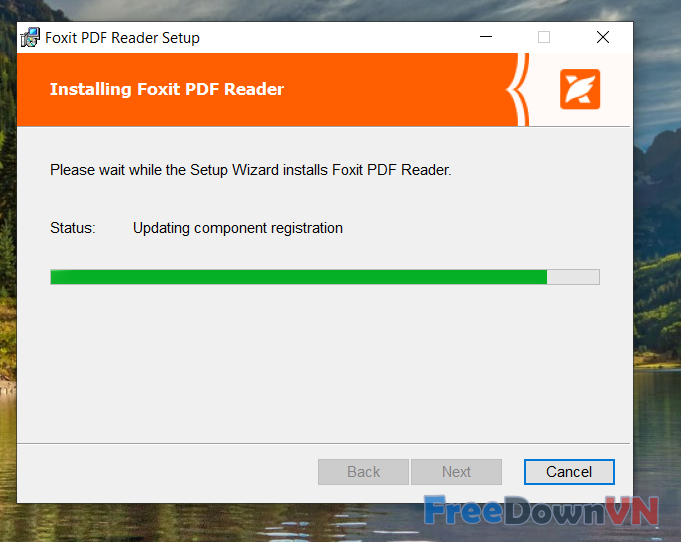681x542 pixels.
Task: Click the FreeDownVN watermark logo
Action: (541, 511)
